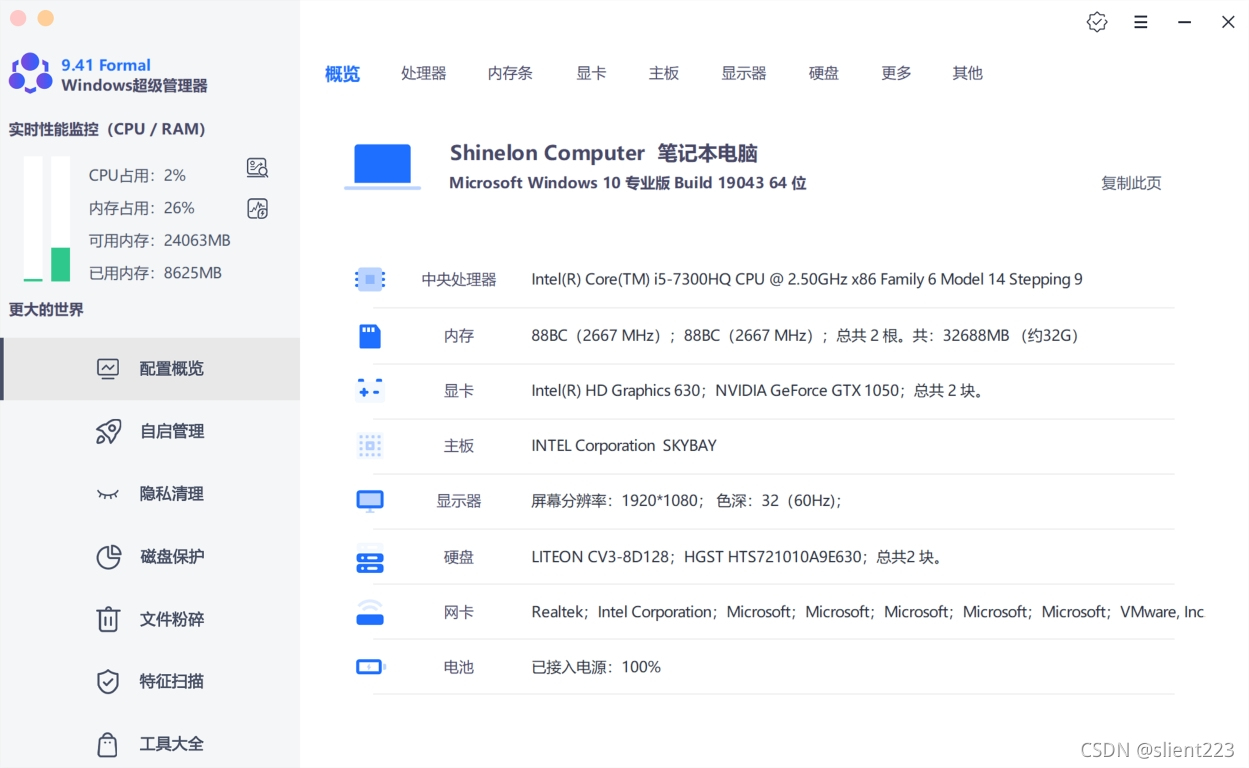
Task: Click the 磁盘保护 pie chart icon
Action: (x=108, y=556)
